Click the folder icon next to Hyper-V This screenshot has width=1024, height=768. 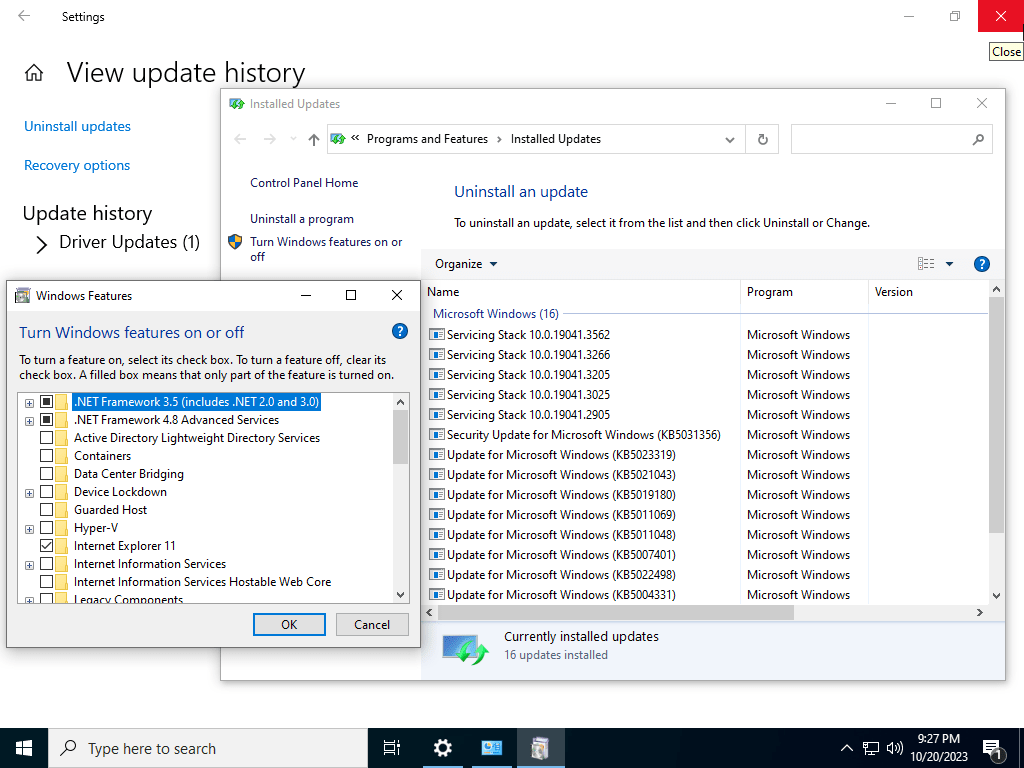point(61,528)
